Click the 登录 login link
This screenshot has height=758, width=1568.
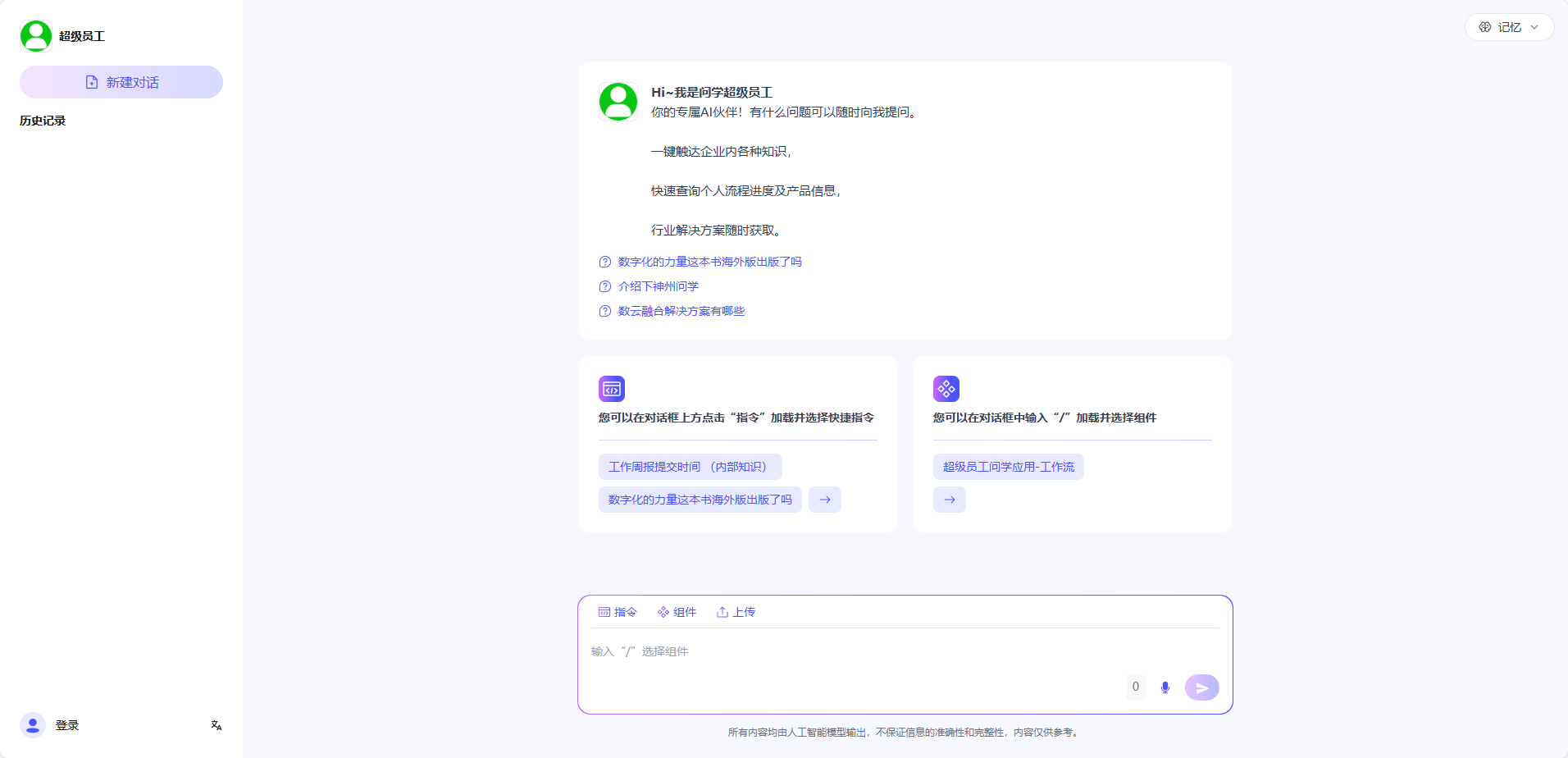click(67, 725)
